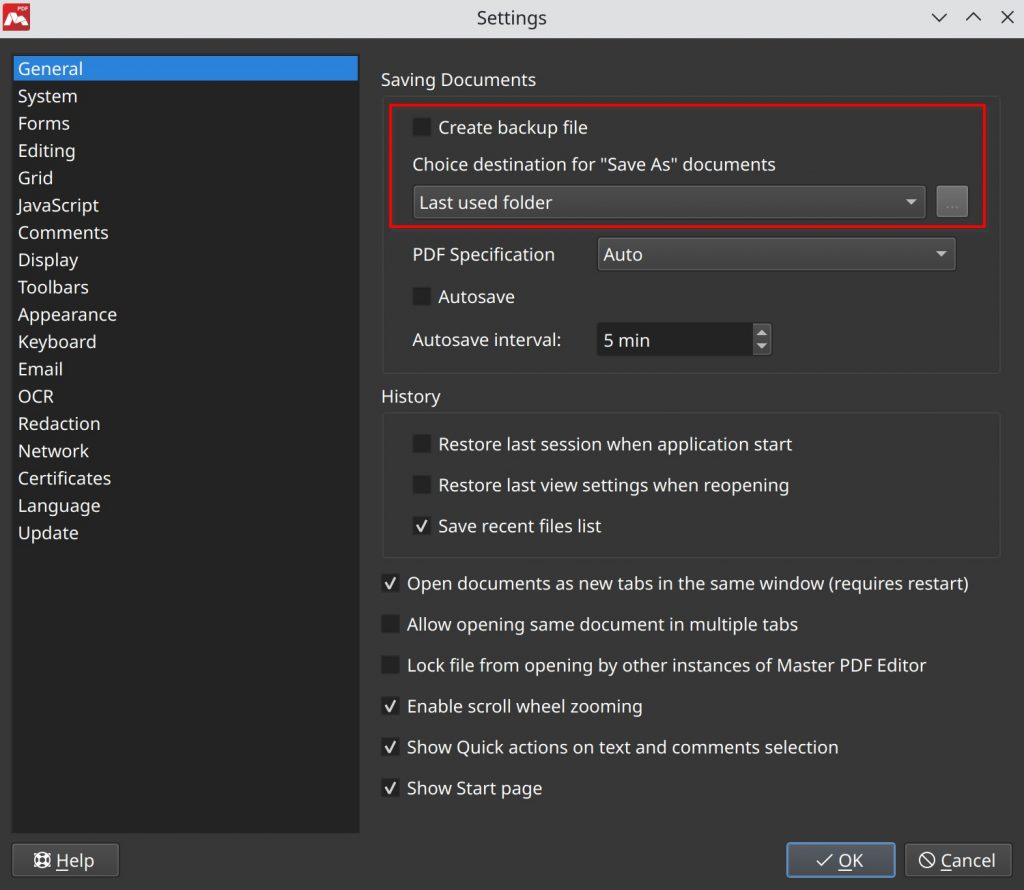Open the JavaScript settings category

point(185,205)
